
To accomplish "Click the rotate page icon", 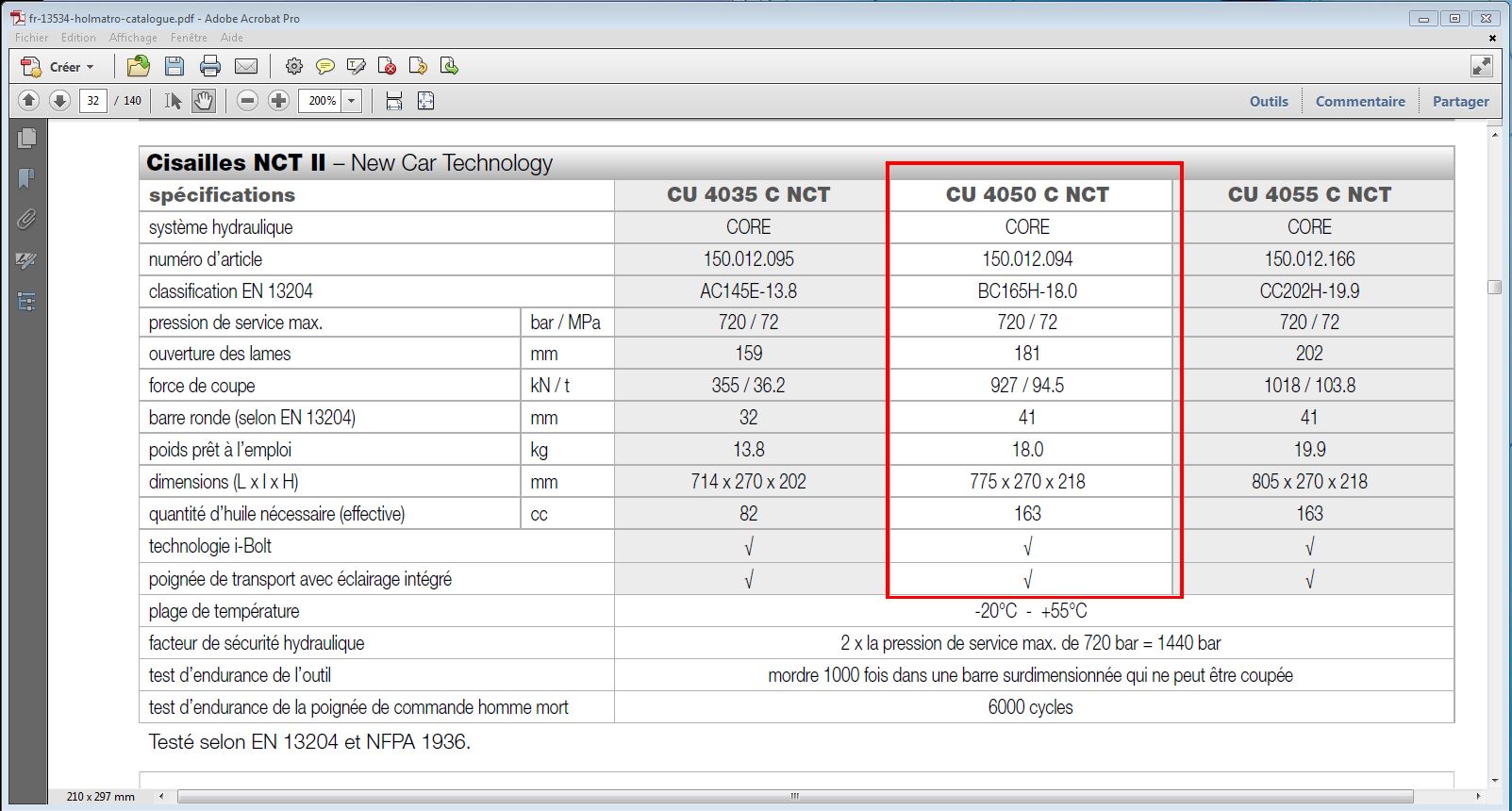I will pos(418,66).
